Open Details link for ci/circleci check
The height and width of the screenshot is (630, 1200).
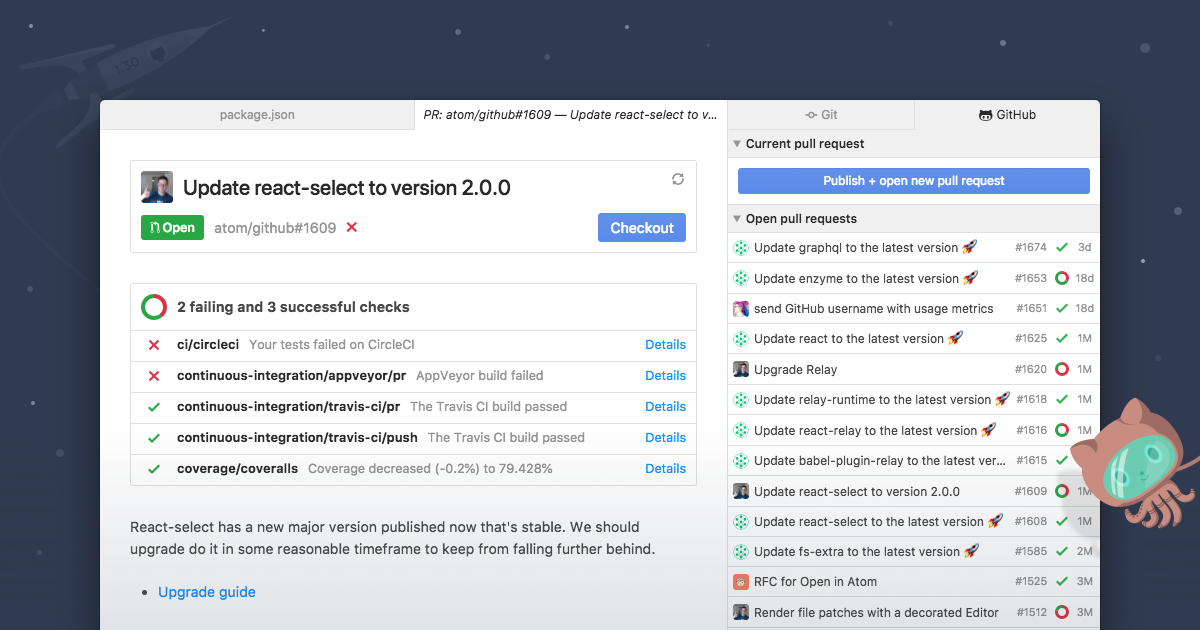point(665,344)
